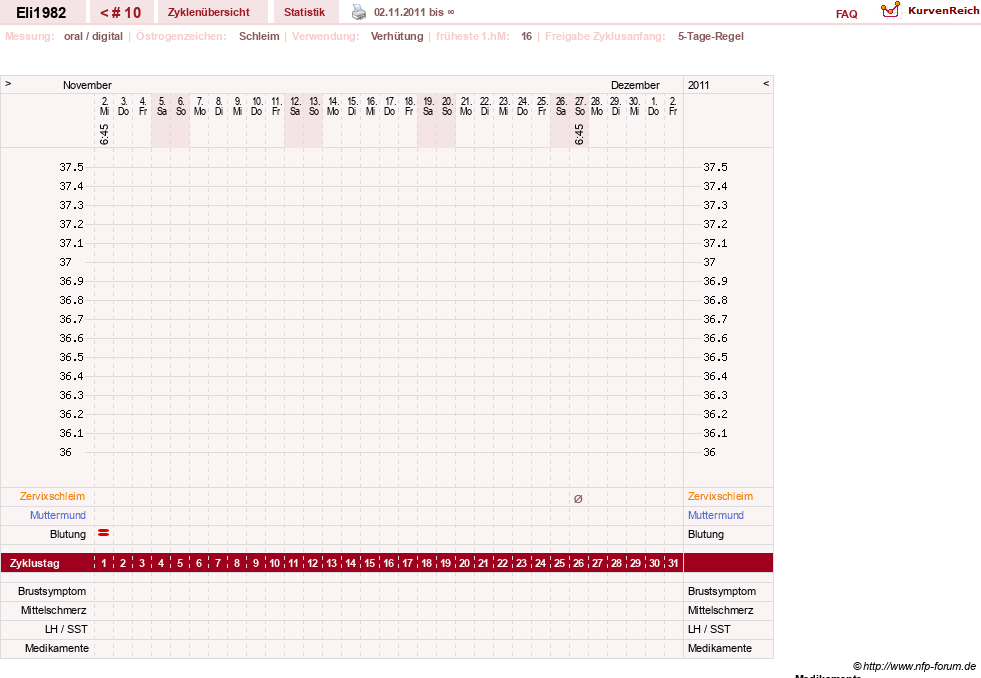Click the printer icon
The height and width of the screenshot is (678, 981).
[358, 12]
